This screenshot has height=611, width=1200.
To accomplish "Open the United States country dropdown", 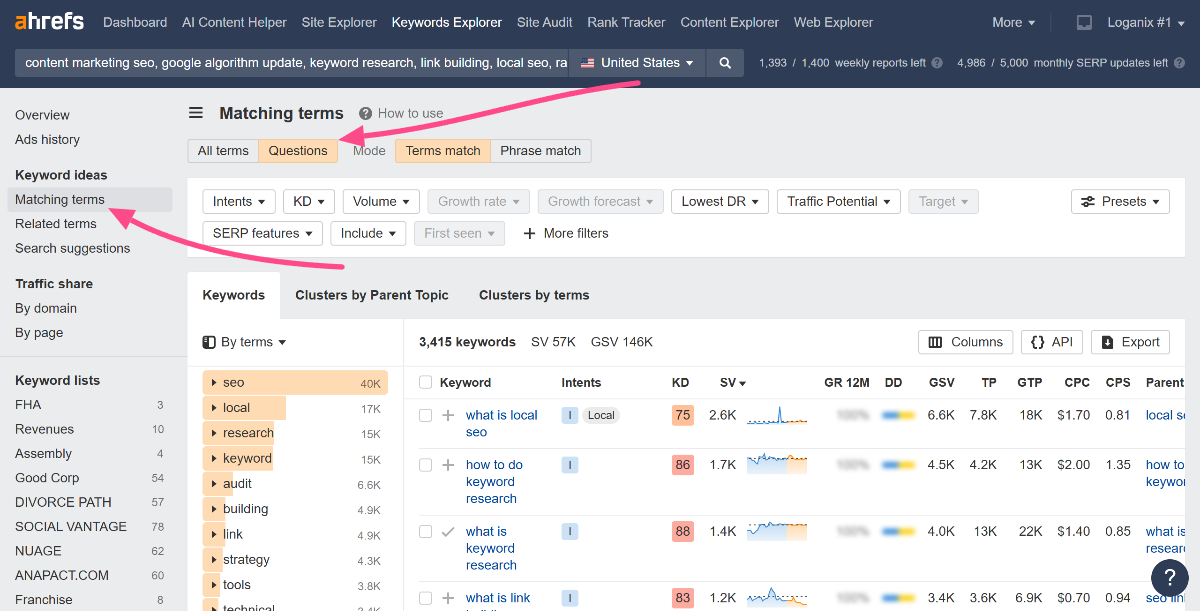I will (x=637, y=62).
